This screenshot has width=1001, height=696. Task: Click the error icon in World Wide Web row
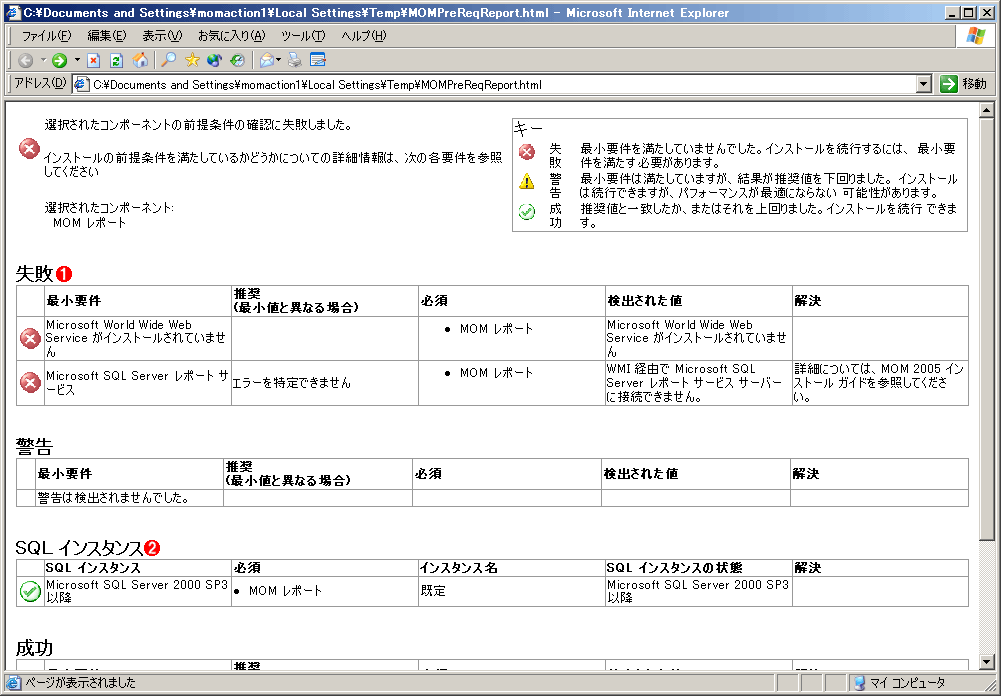30,338
